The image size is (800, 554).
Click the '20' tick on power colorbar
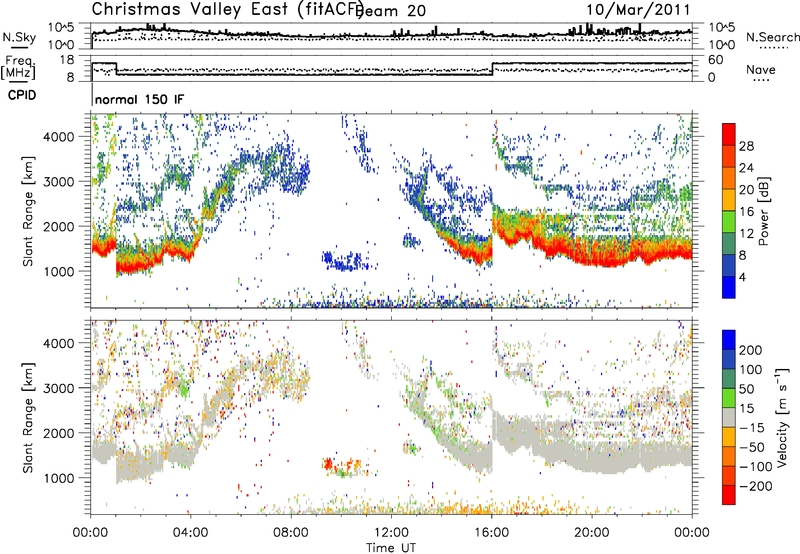(x=746, y=190)
